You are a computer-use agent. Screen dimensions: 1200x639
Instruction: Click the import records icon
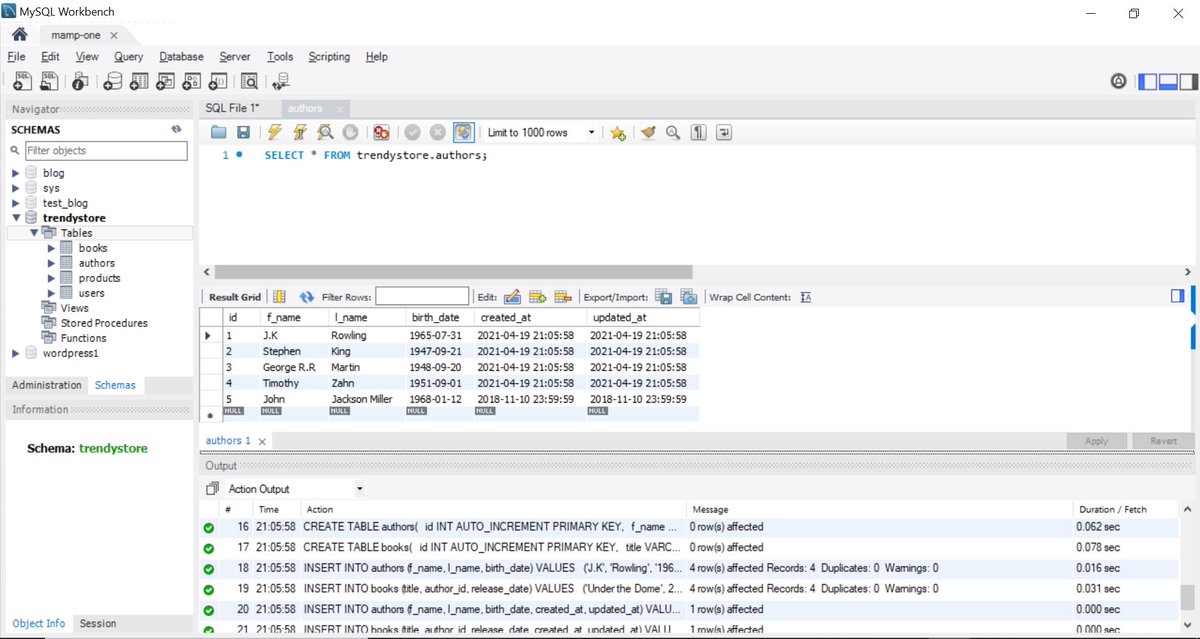click(688, 297)
